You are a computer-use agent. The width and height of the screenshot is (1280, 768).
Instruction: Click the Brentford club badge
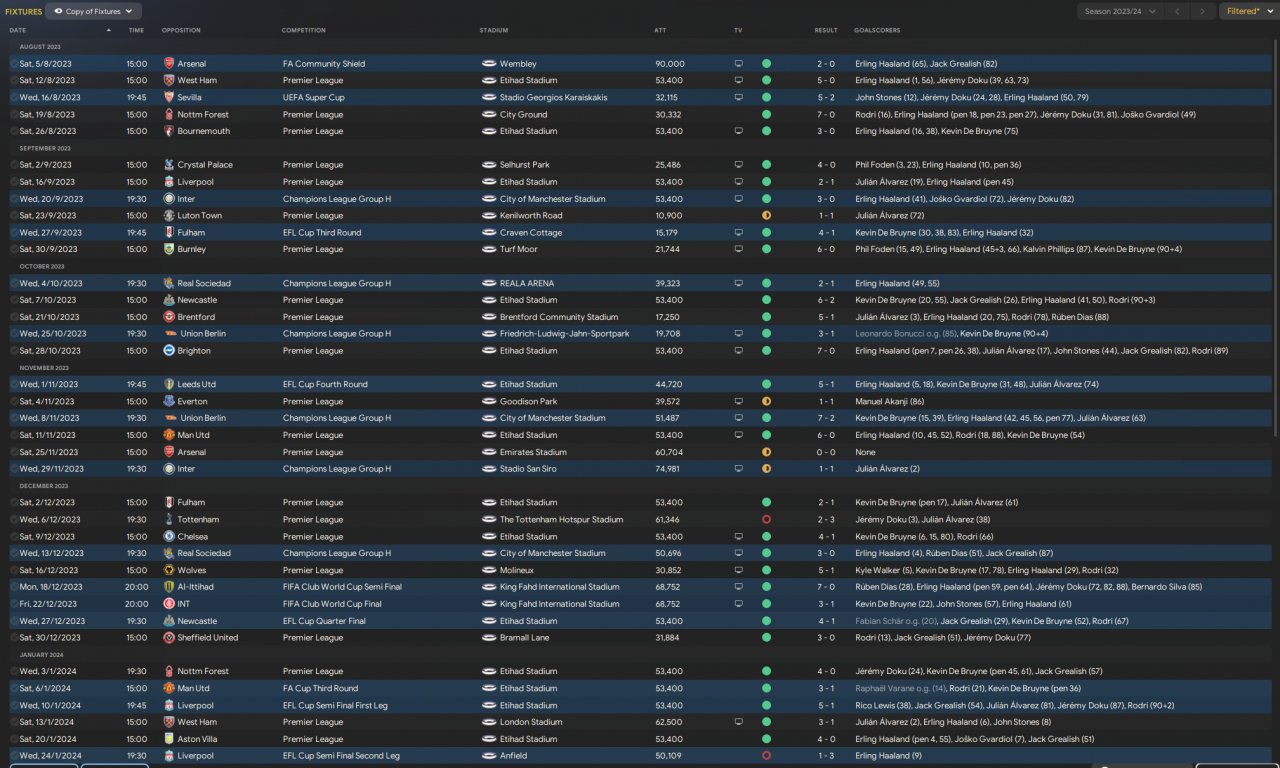169,317
